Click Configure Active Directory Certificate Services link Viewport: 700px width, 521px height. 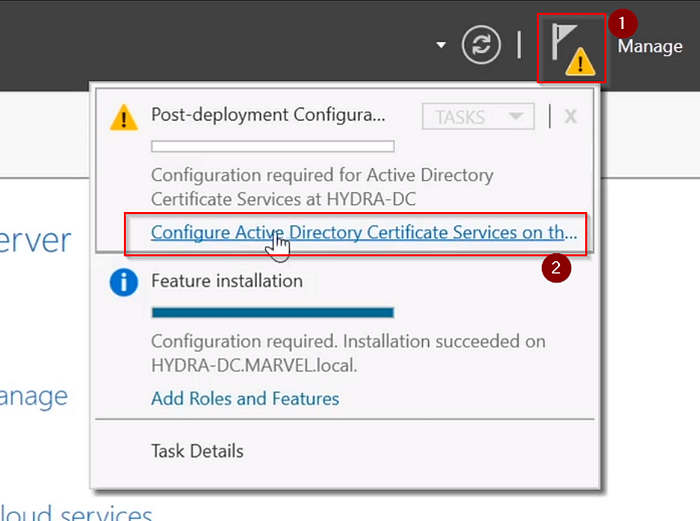[363, 233]
